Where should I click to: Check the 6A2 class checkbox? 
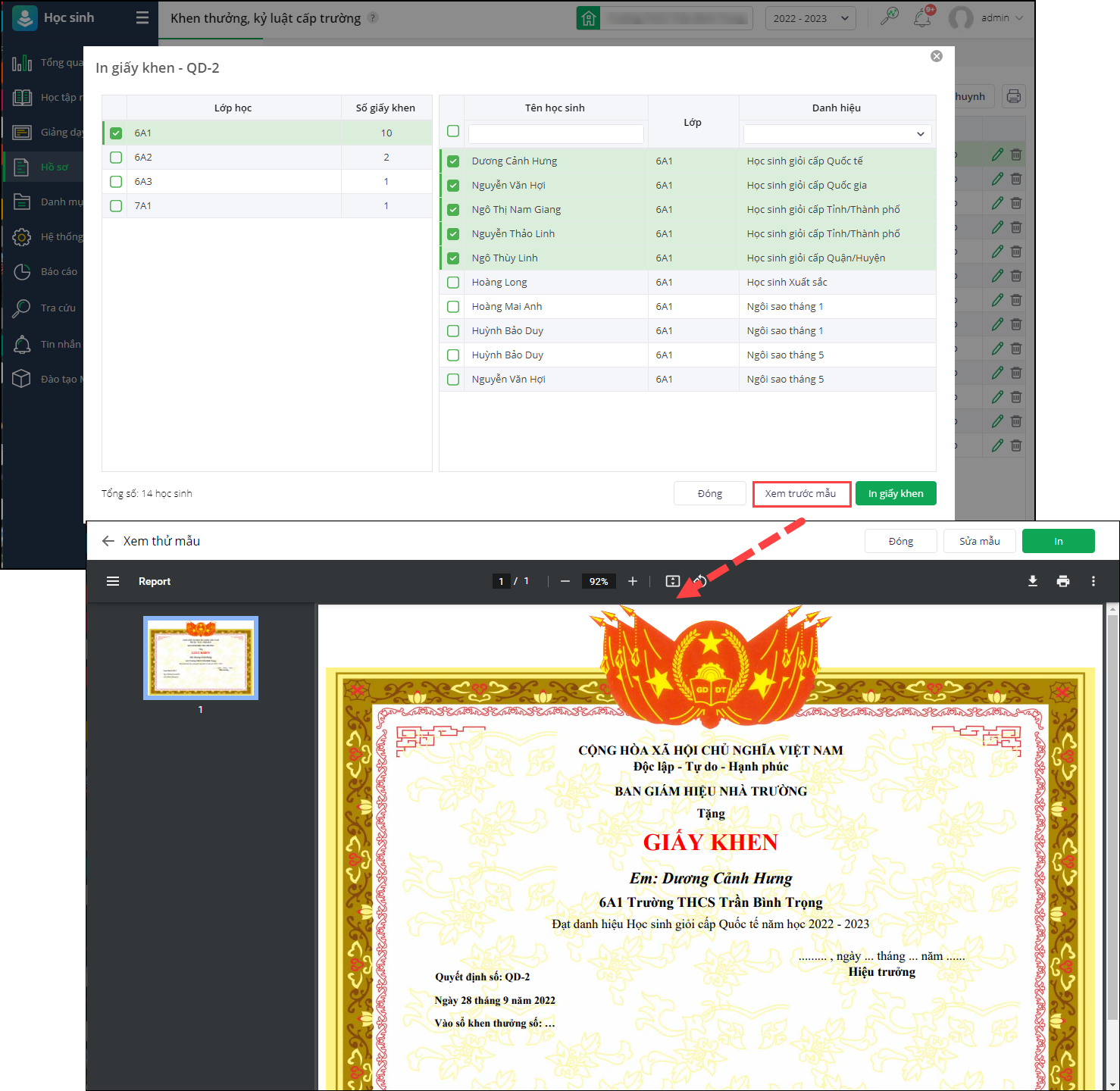pos(116,158)
